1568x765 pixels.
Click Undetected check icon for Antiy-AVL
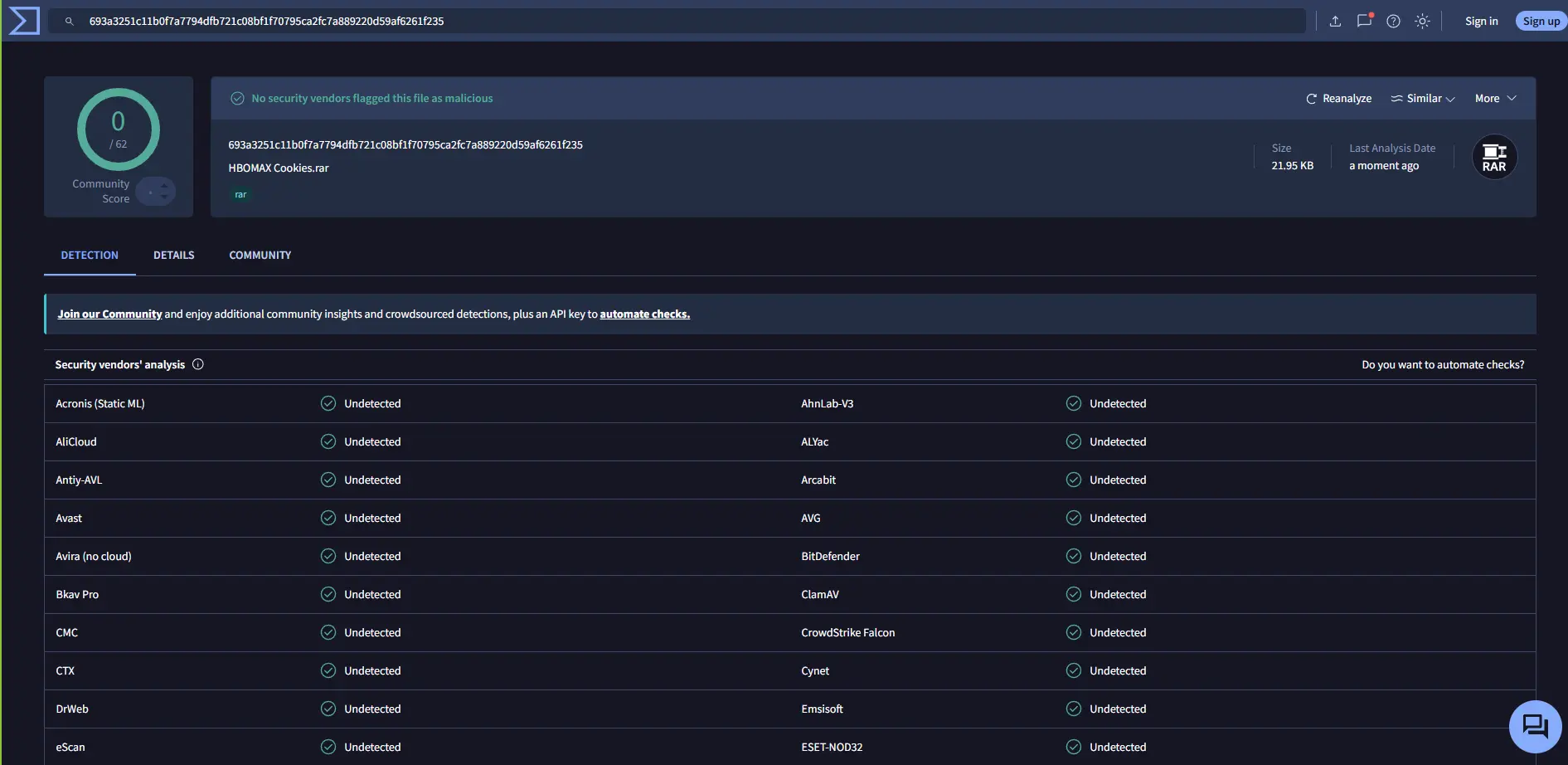[x=328, y=480]
